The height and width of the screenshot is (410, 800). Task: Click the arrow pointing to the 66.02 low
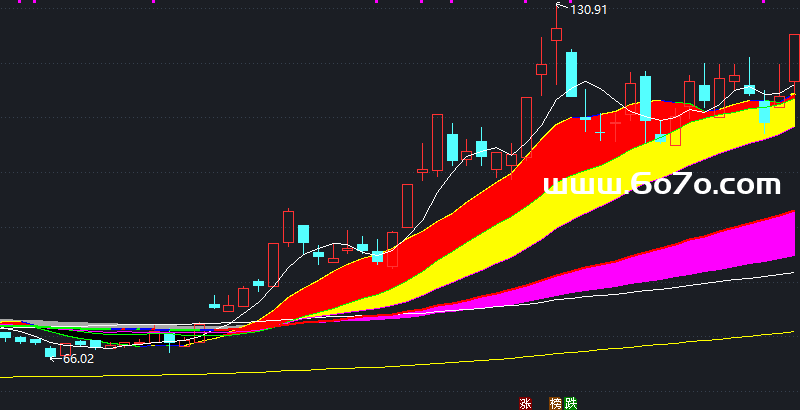59,357
